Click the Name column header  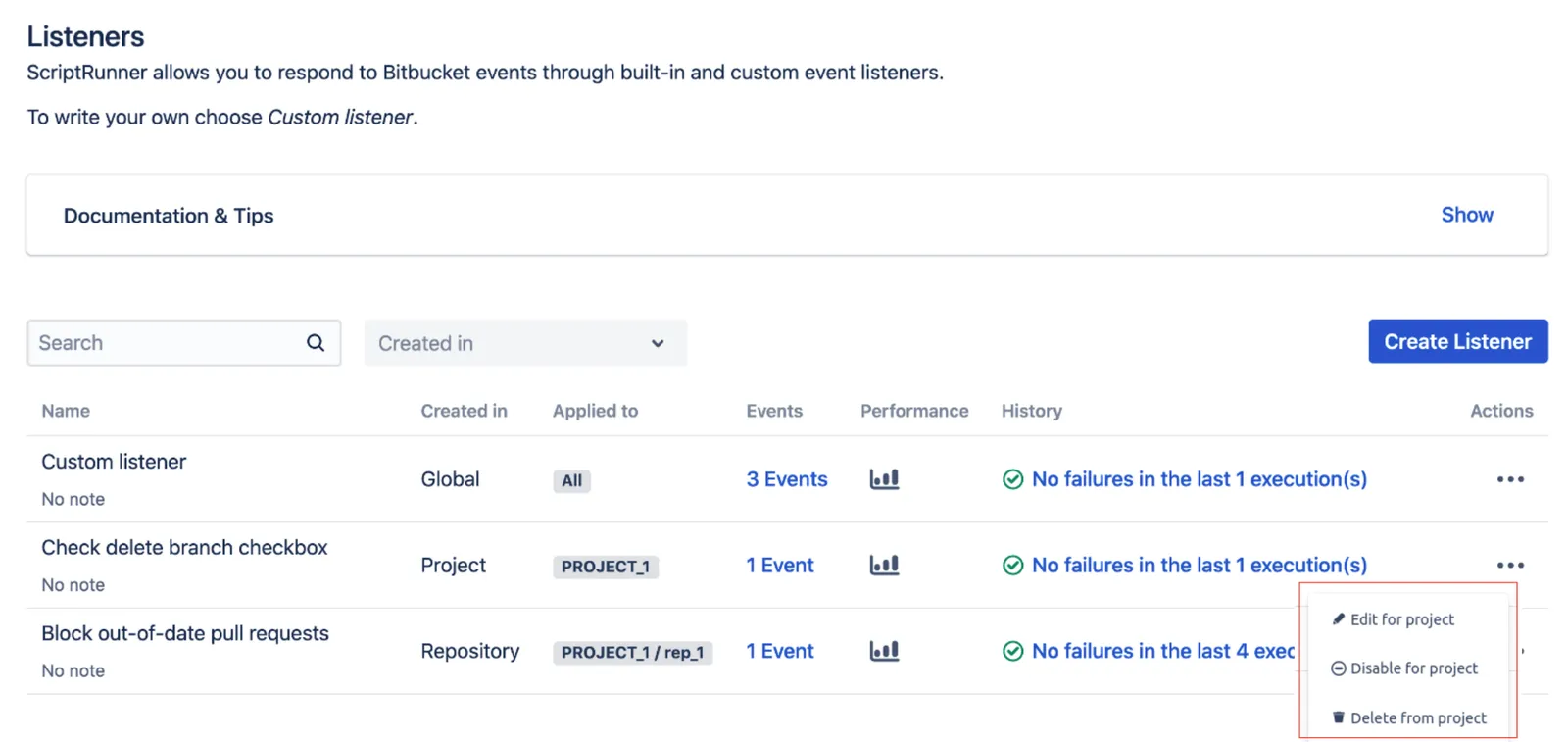66,411
